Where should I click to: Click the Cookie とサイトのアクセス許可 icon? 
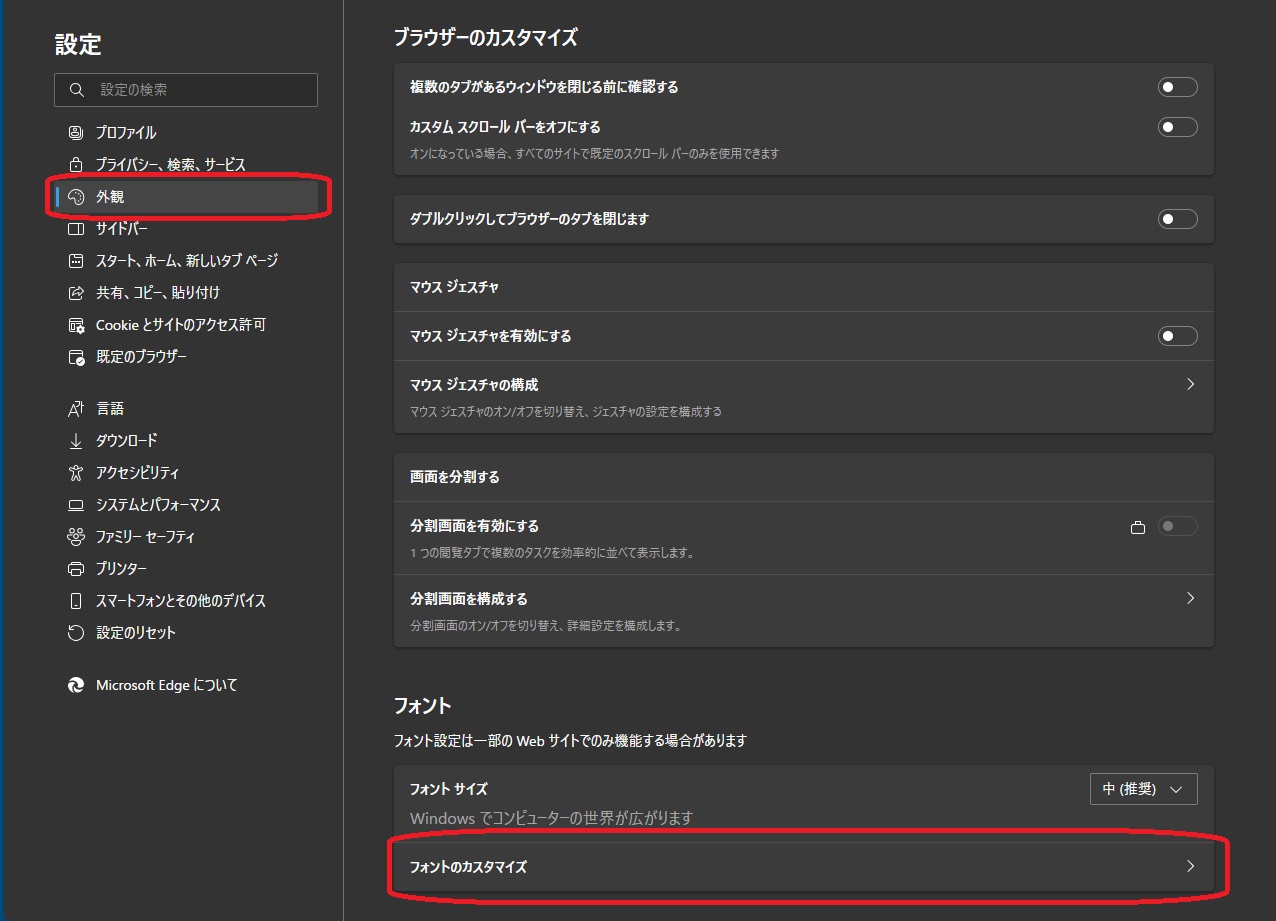(76, 325)
